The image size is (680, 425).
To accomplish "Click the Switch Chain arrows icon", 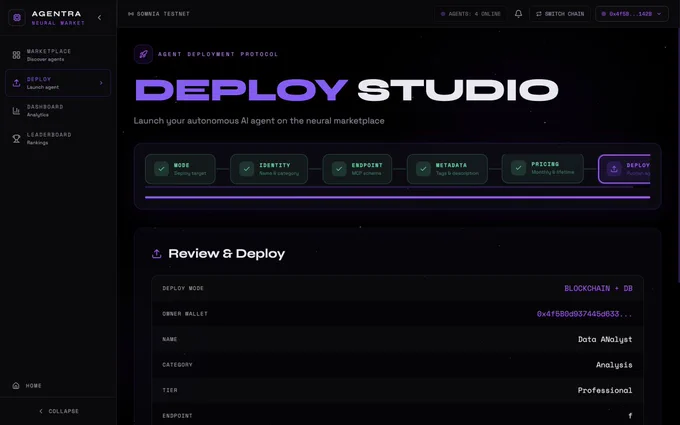I will [539, 14].
